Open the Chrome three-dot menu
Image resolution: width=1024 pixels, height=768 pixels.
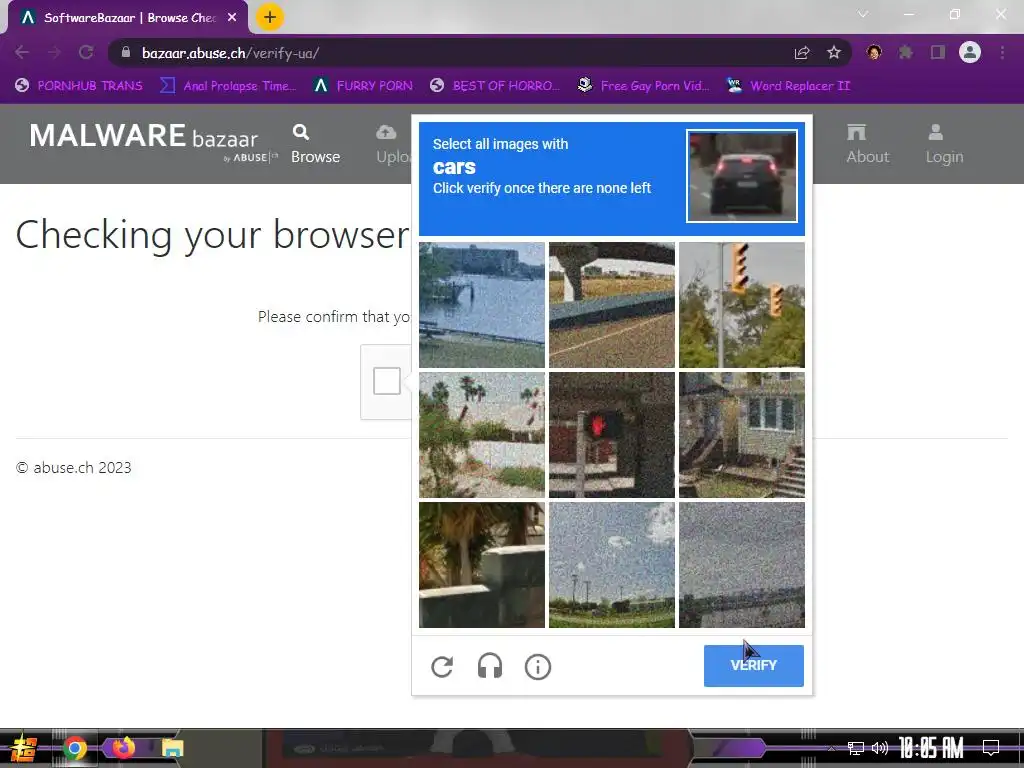pos(1002,52)
